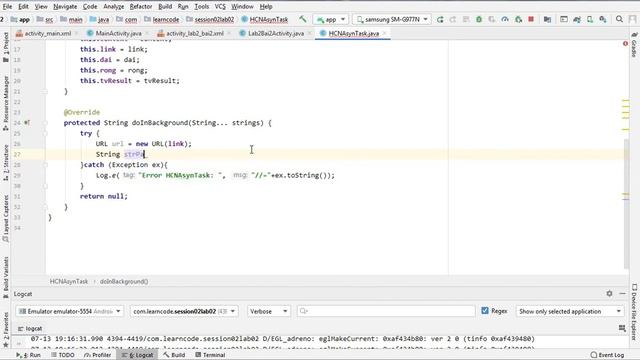Image resolution: width=640 pixels, height=360 pixels.
Task: Click the learncode breadcrumb in navigation bar
Action: (162, 19)
